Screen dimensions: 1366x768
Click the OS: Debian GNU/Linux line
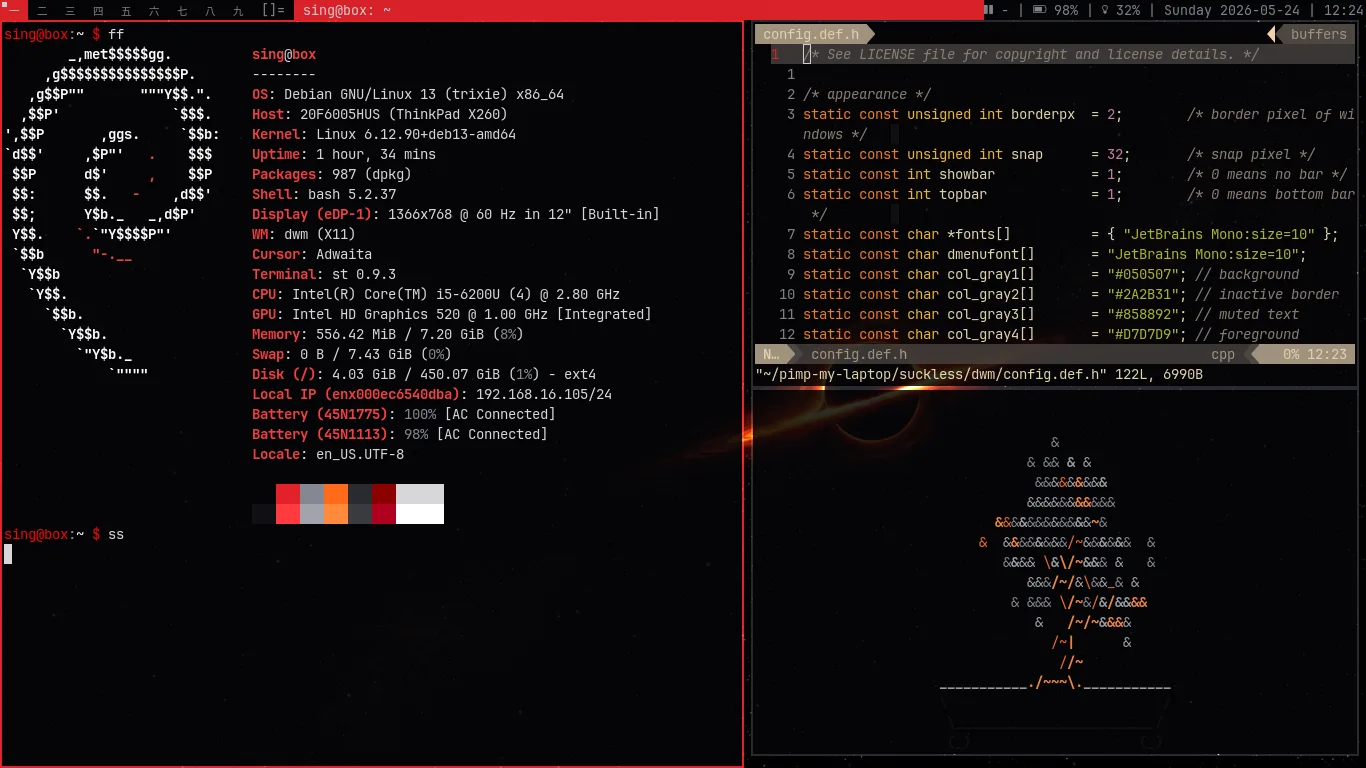pyautogui.click(x=408, y=94)
